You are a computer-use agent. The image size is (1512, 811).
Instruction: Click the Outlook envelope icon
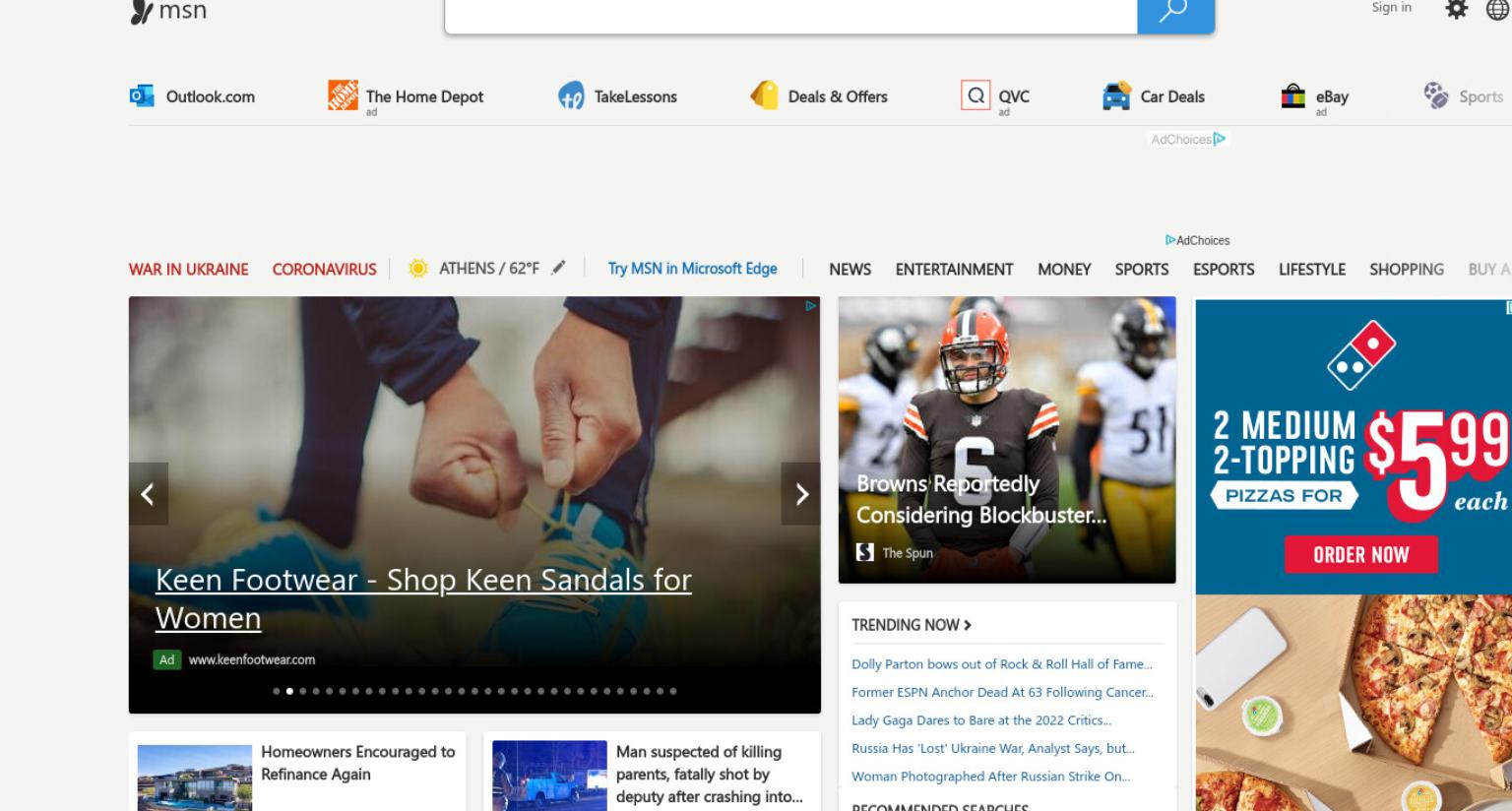[x=142, y=96]
